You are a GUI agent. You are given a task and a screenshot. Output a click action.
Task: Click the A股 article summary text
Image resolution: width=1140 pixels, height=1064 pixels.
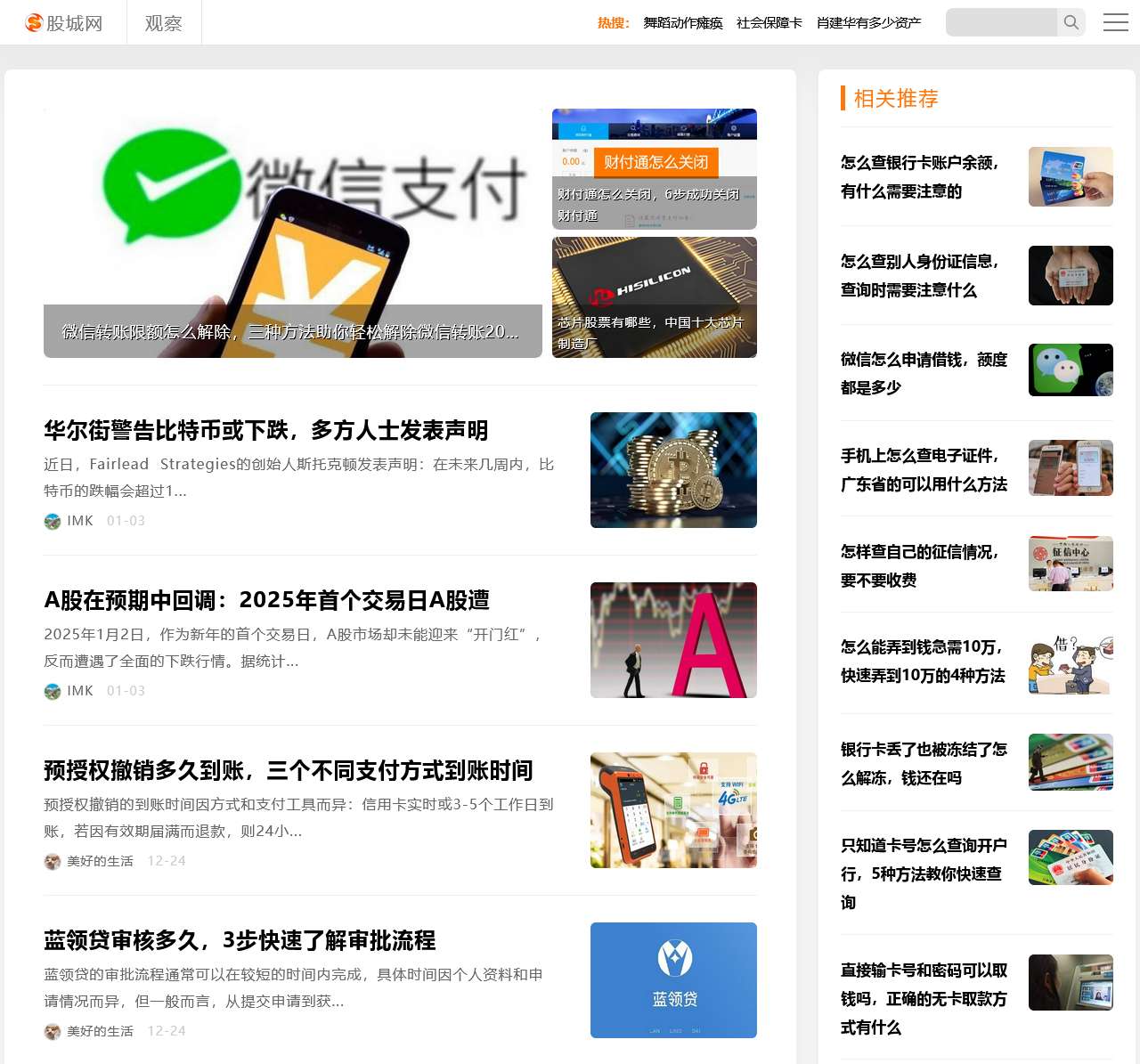(294, 647)
